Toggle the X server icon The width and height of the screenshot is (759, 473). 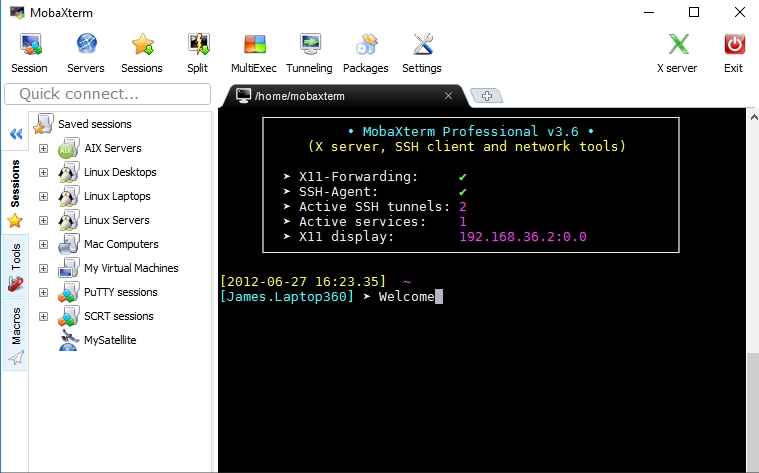pos(678,45)
